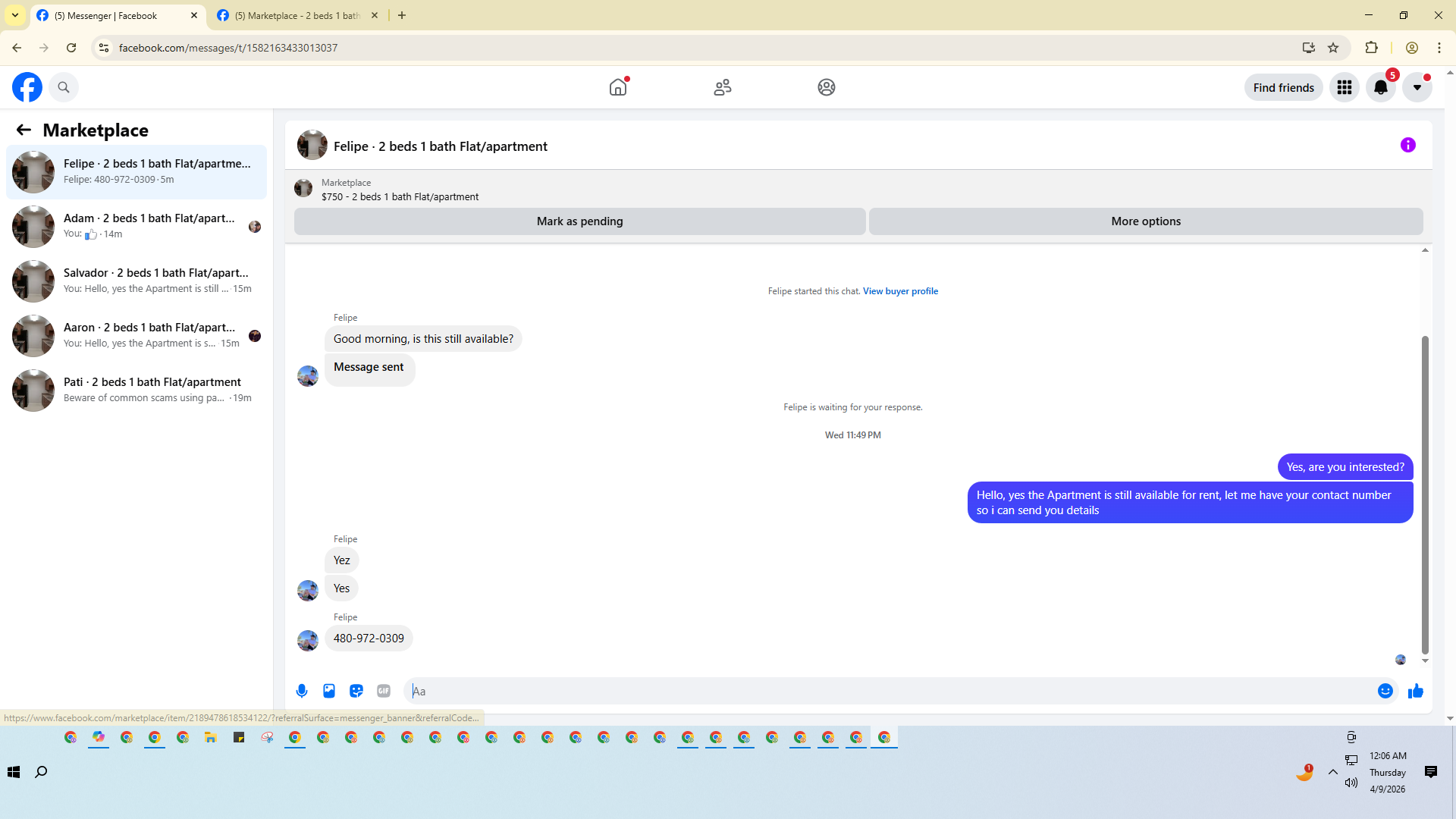The height and width of the screenshot is (819, 1456).
Task: Open the GIF picker icon
Action: pos(384,691)
